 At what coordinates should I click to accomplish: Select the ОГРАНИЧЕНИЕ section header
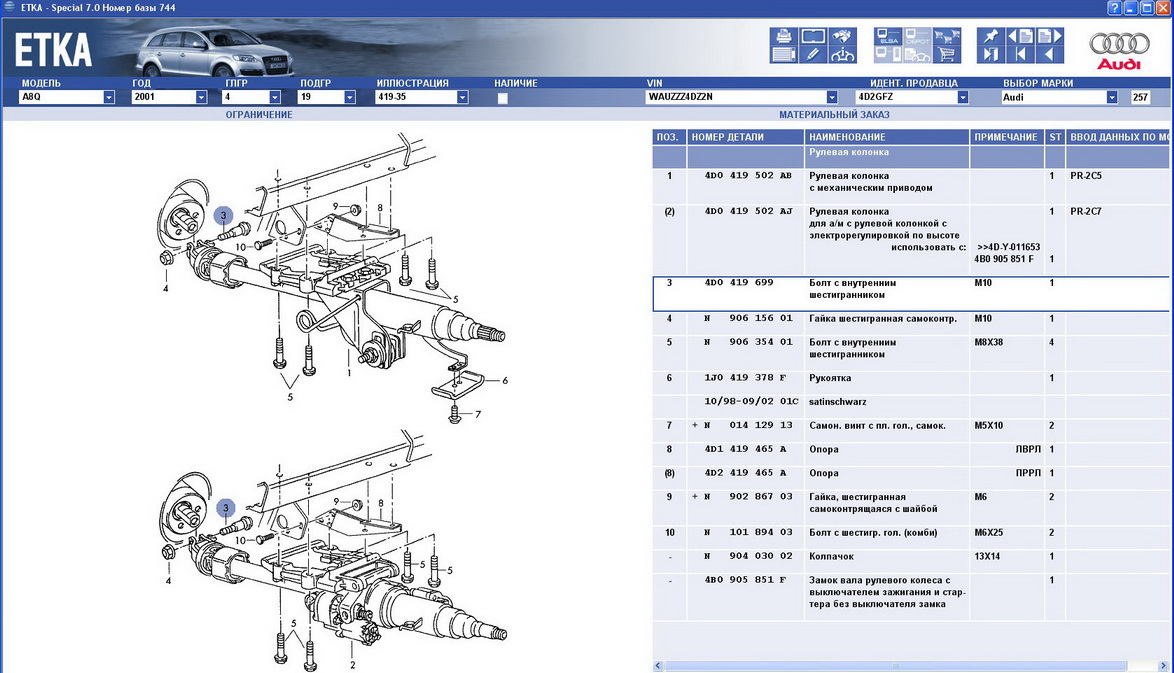click(258, 115)
